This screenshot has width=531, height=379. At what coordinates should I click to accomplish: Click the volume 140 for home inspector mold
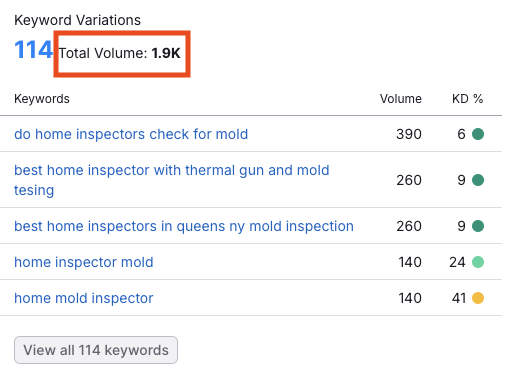tap(410, 262)
